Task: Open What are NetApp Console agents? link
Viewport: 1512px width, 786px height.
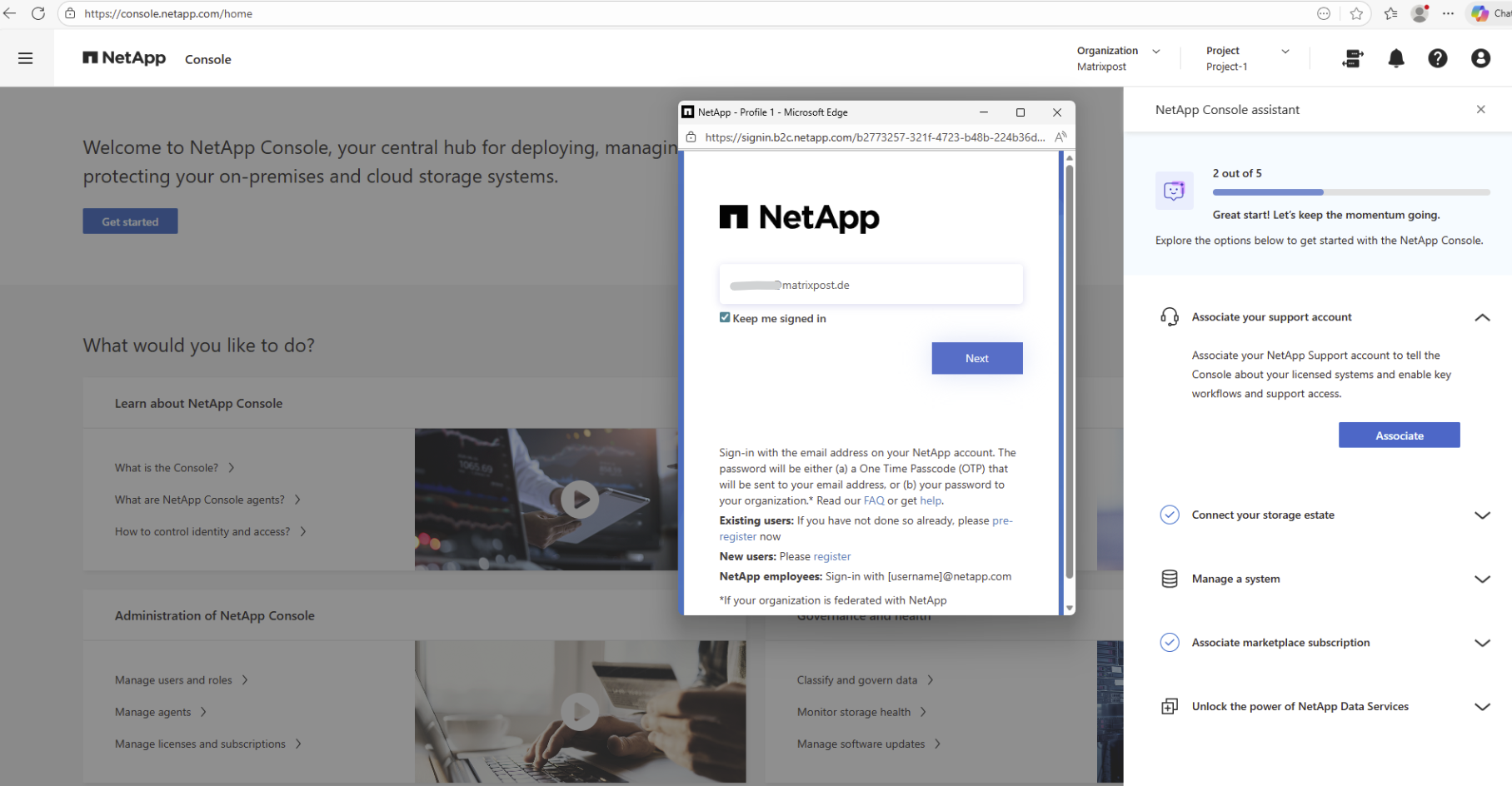Action: coord(208,500)
